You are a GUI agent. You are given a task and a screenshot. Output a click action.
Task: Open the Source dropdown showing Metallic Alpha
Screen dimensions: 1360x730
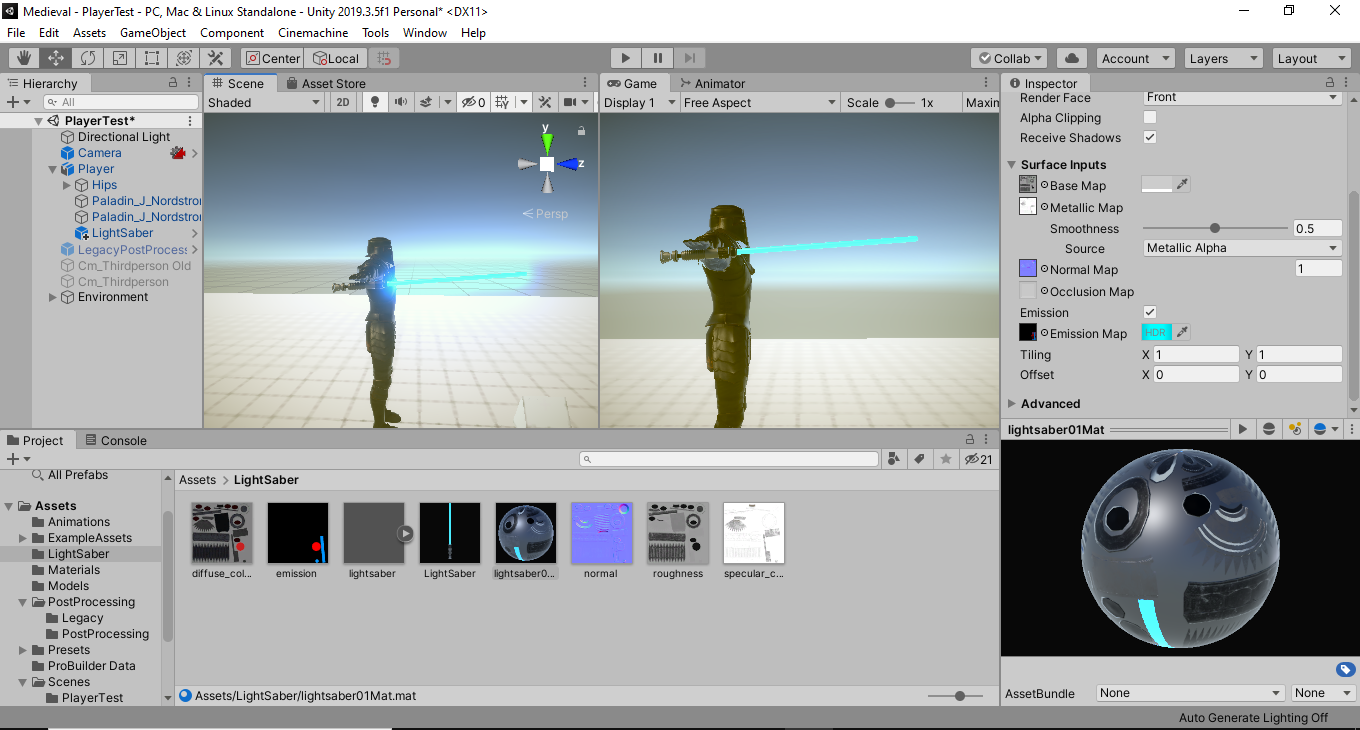coord(1242,248)
